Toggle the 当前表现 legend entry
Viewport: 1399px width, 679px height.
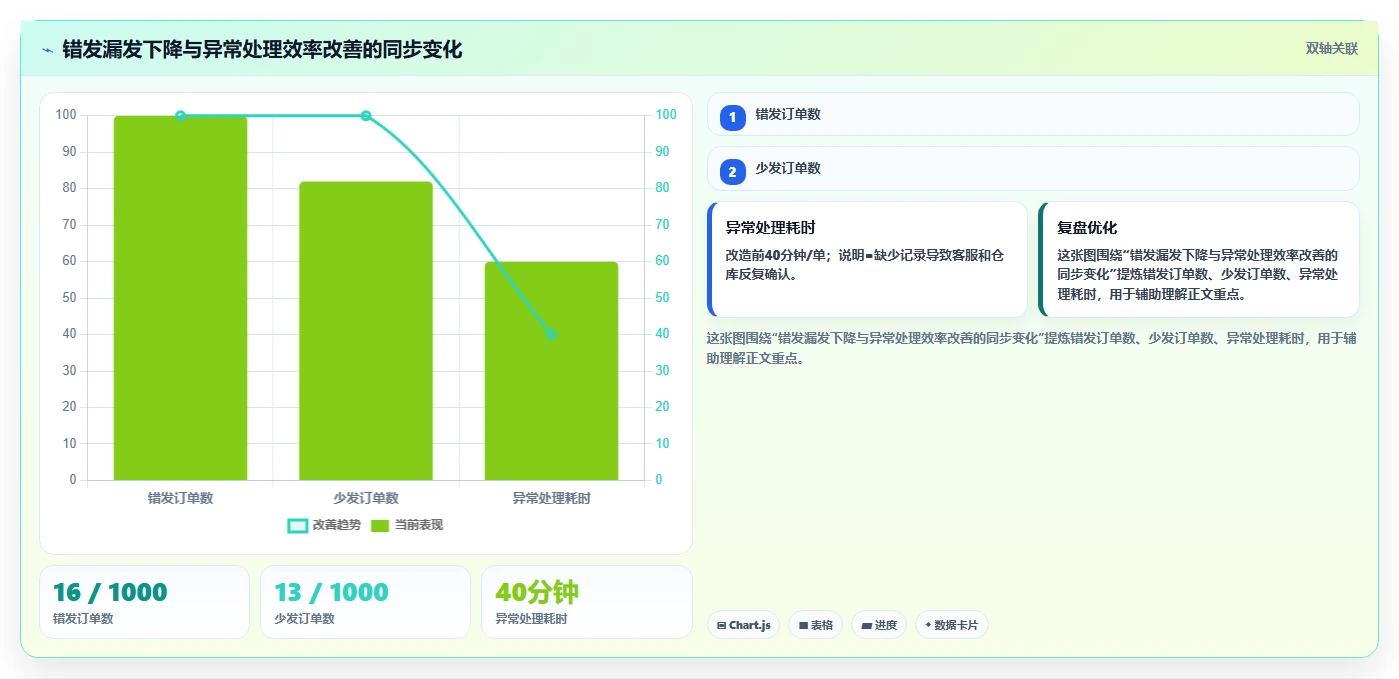(x=406, y=525)
